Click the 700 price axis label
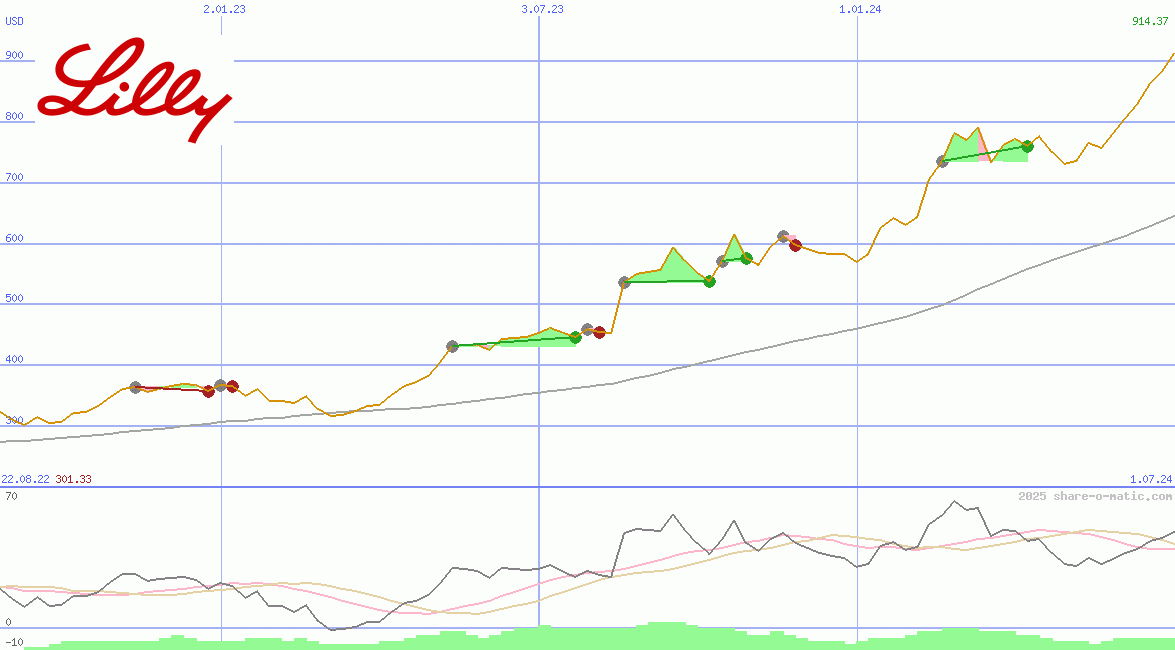1175x650 pixels. [14, 178]
